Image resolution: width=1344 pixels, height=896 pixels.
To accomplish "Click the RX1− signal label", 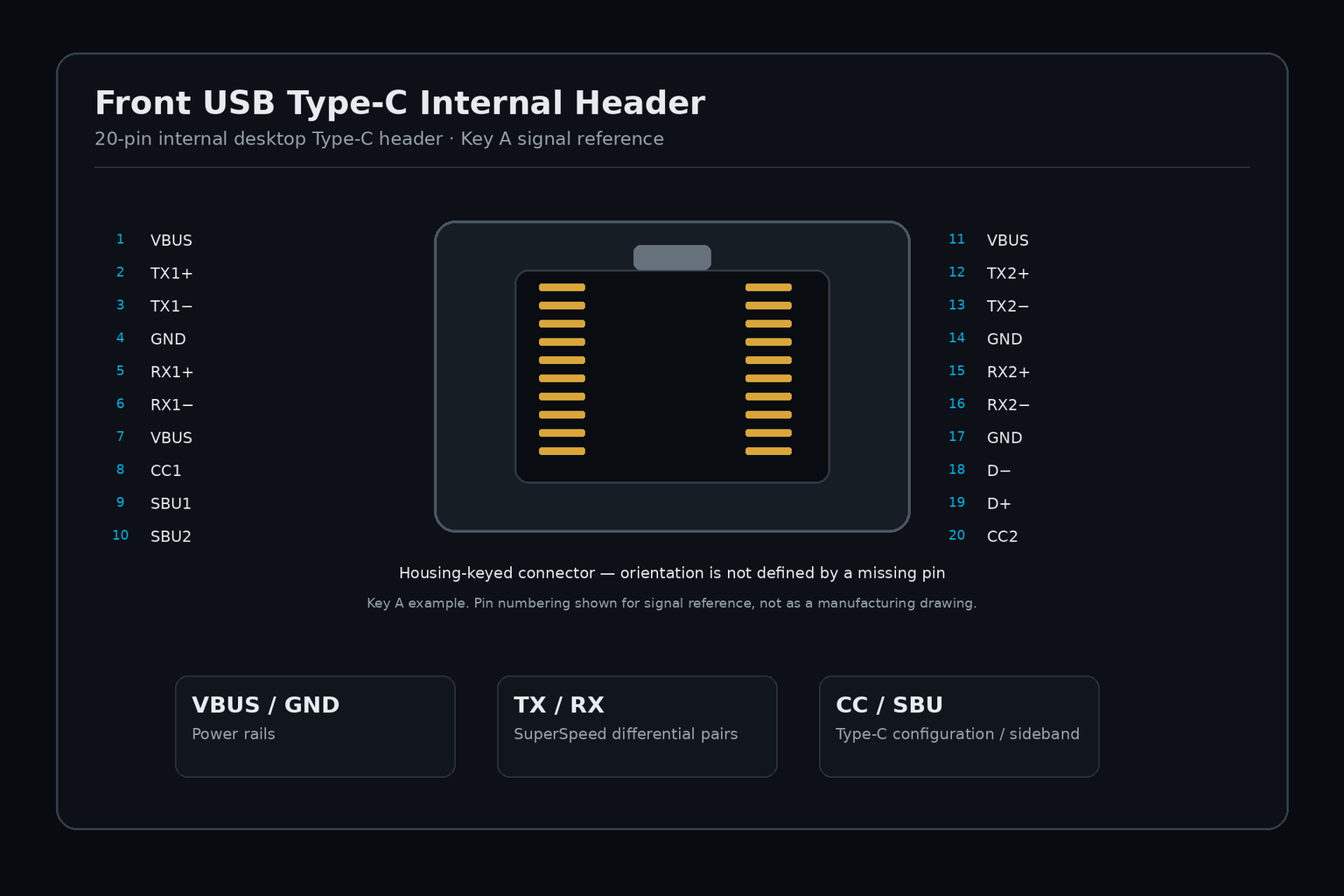I will click(172, 405).
